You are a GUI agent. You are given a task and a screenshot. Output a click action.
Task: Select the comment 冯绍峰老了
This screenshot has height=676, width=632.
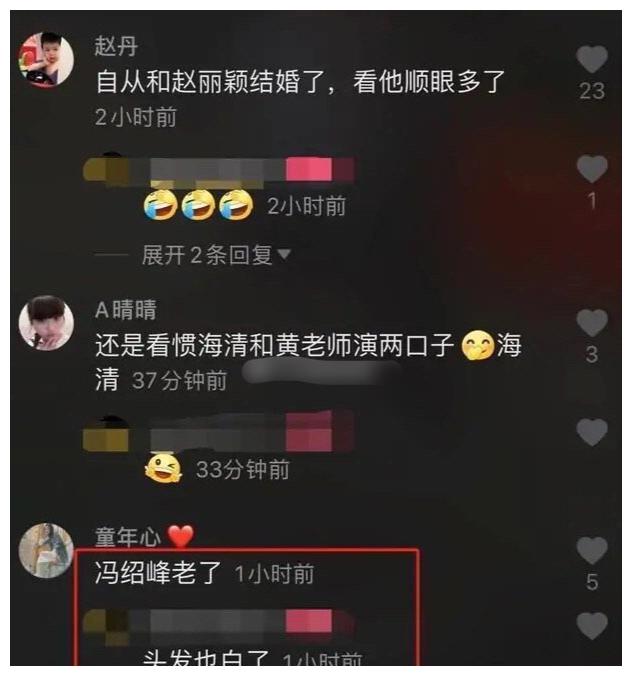pos(158,573)
